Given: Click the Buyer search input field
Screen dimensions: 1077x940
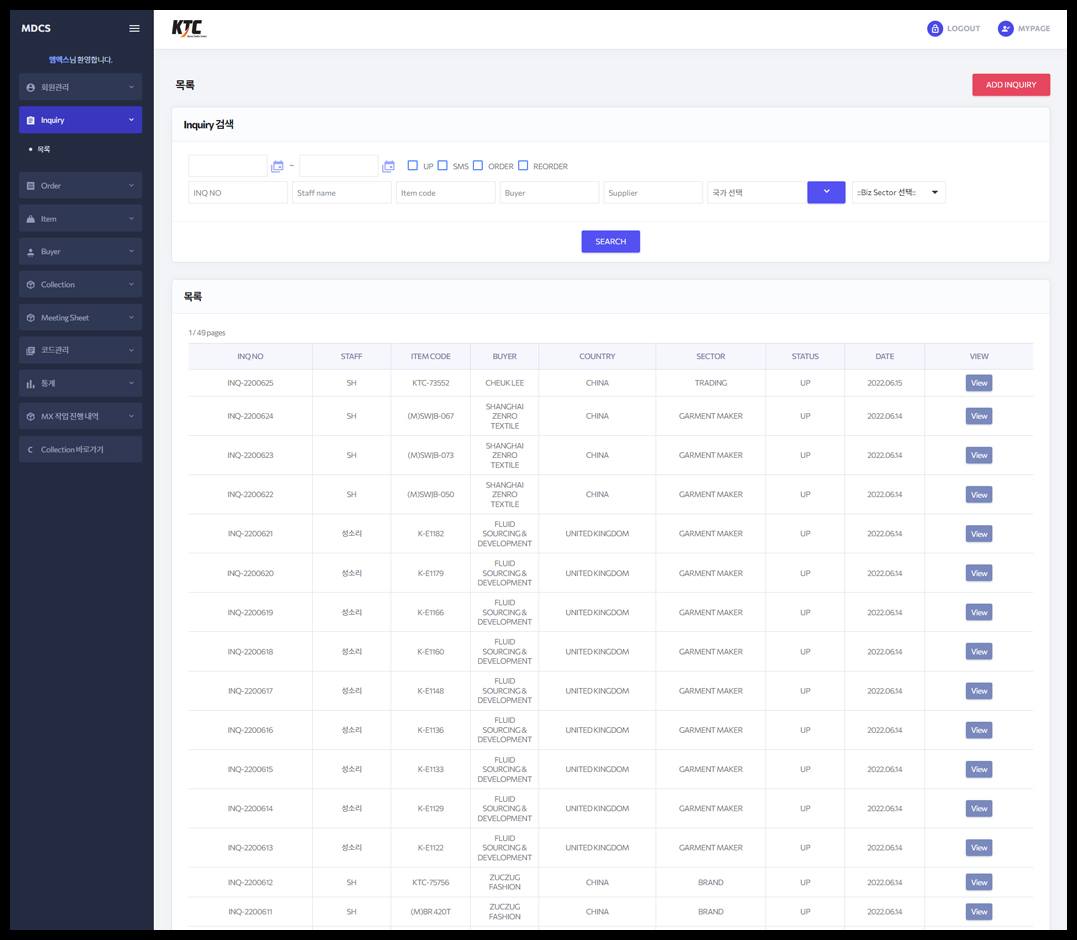Looking at the screenshot, I should [549, 193].
